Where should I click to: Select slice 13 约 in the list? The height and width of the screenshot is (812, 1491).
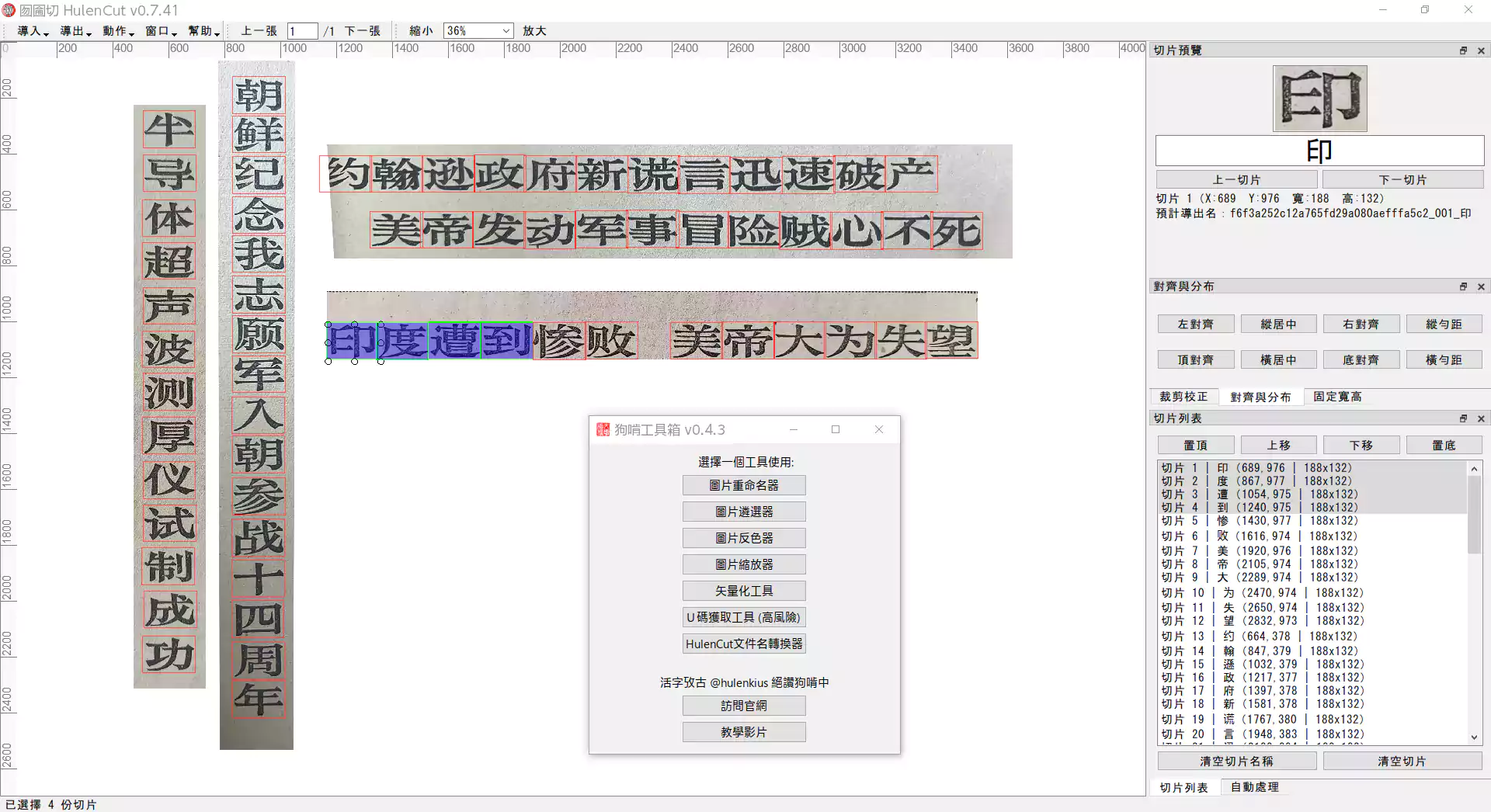1312,637
